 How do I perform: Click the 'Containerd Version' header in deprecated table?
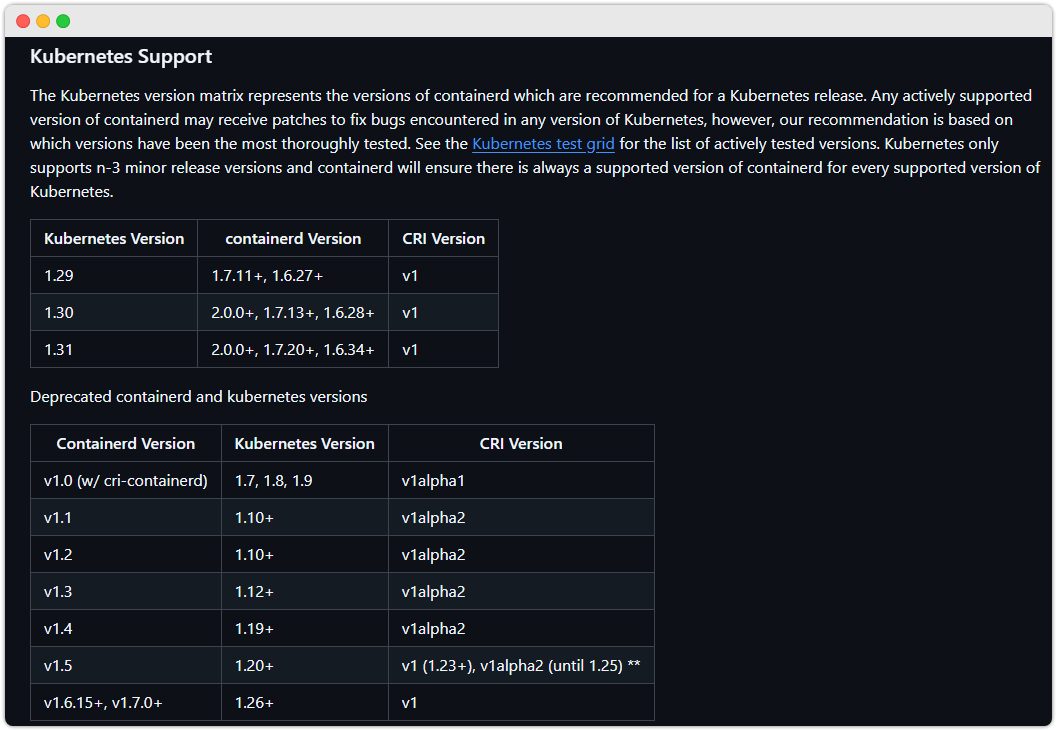click(126, 443)
